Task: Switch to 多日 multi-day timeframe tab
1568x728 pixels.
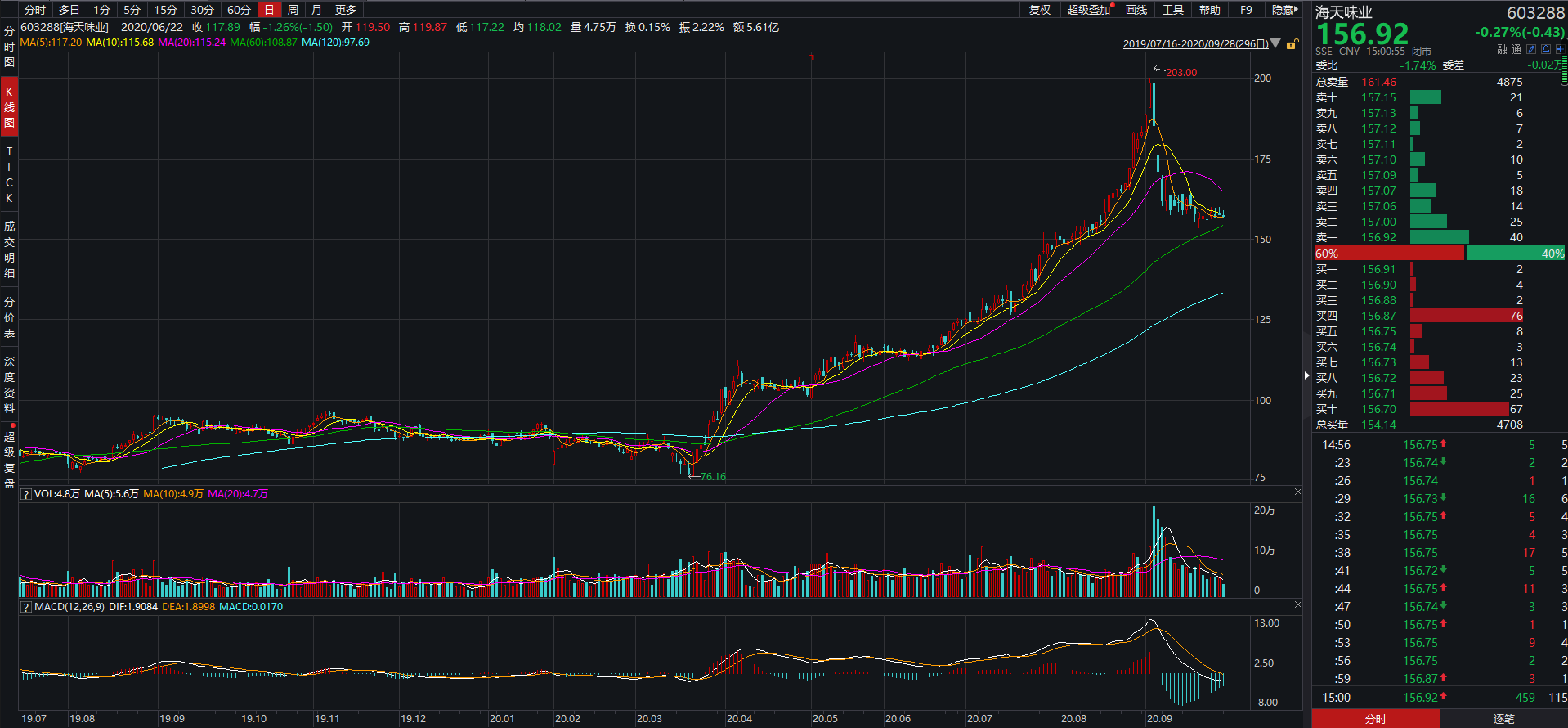Action: point(69,10)
